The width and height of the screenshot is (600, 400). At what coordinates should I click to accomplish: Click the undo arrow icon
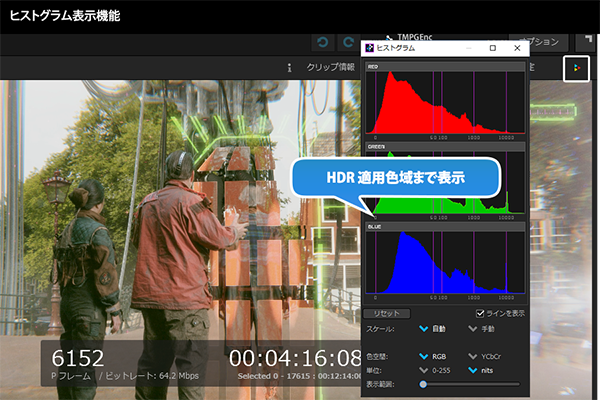click(x=323, y=42)
